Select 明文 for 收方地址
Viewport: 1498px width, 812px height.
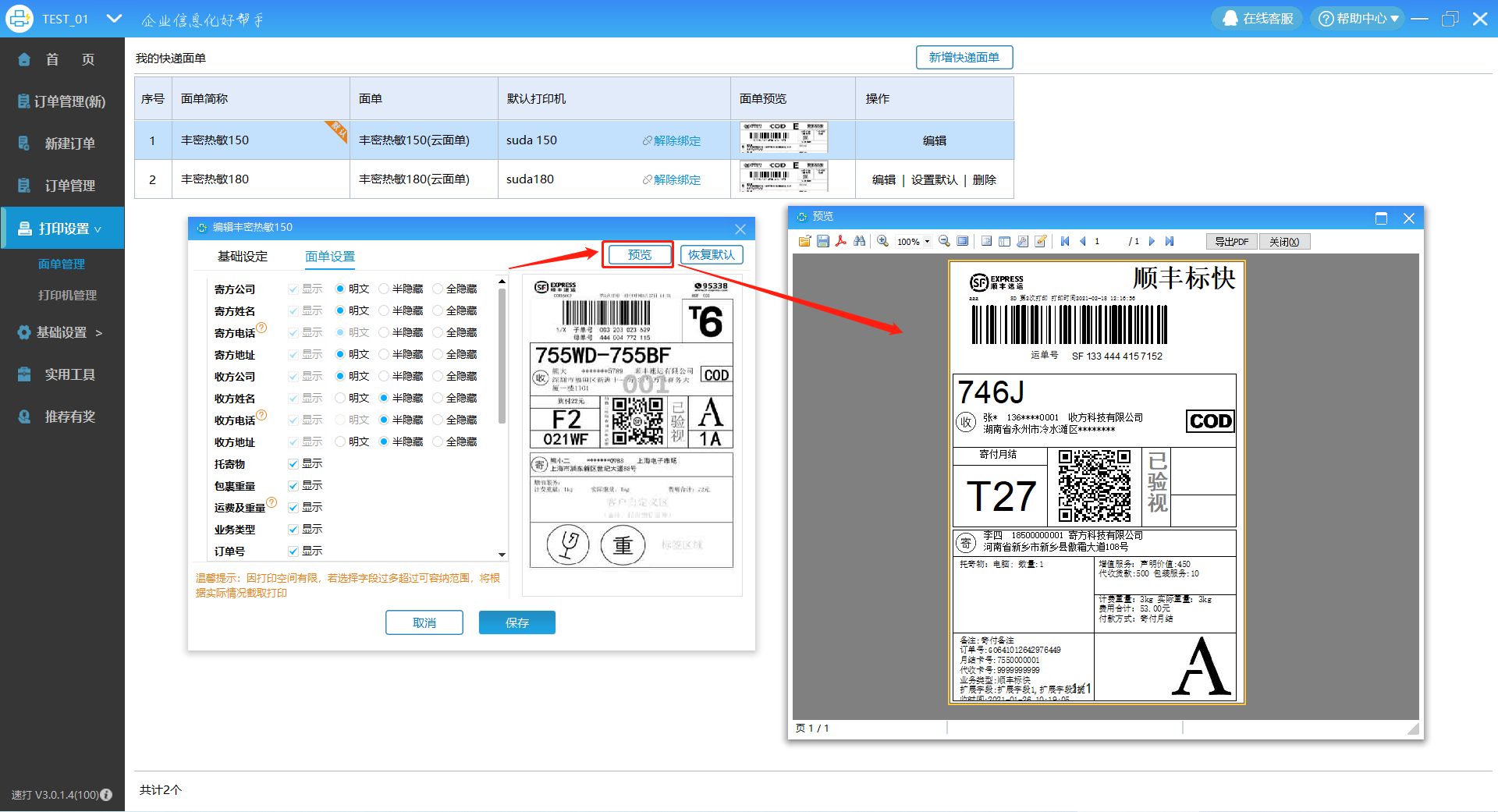click(340, 441)
